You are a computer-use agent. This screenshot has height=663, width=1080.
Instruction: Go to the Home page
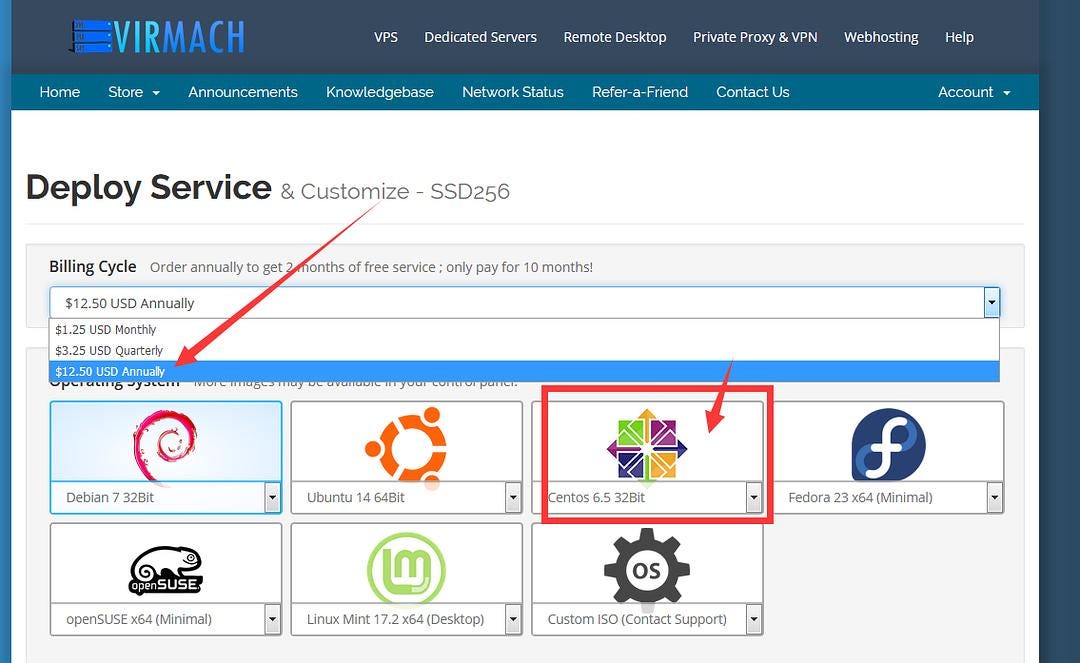pyautogui.click(x=60, y=92)
